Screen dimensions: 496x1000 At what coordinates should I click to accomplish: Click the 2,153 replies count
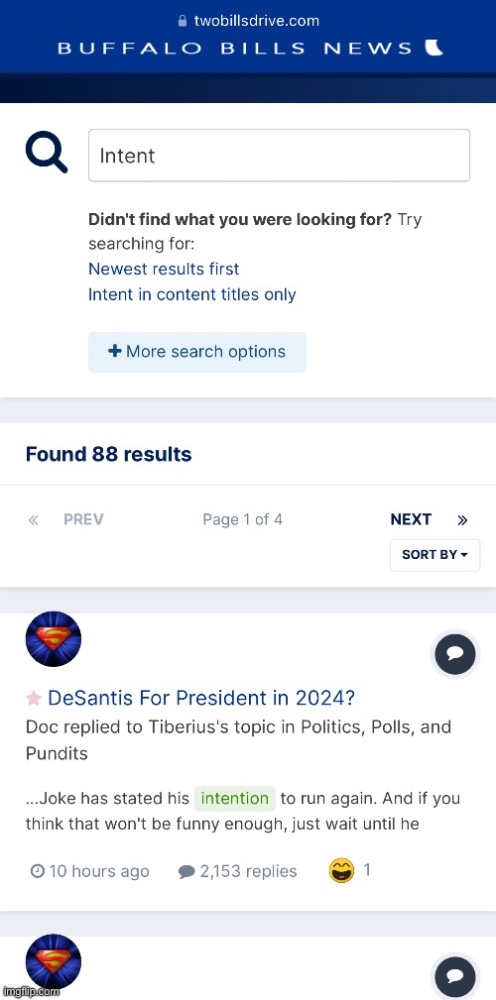point(238,871)
